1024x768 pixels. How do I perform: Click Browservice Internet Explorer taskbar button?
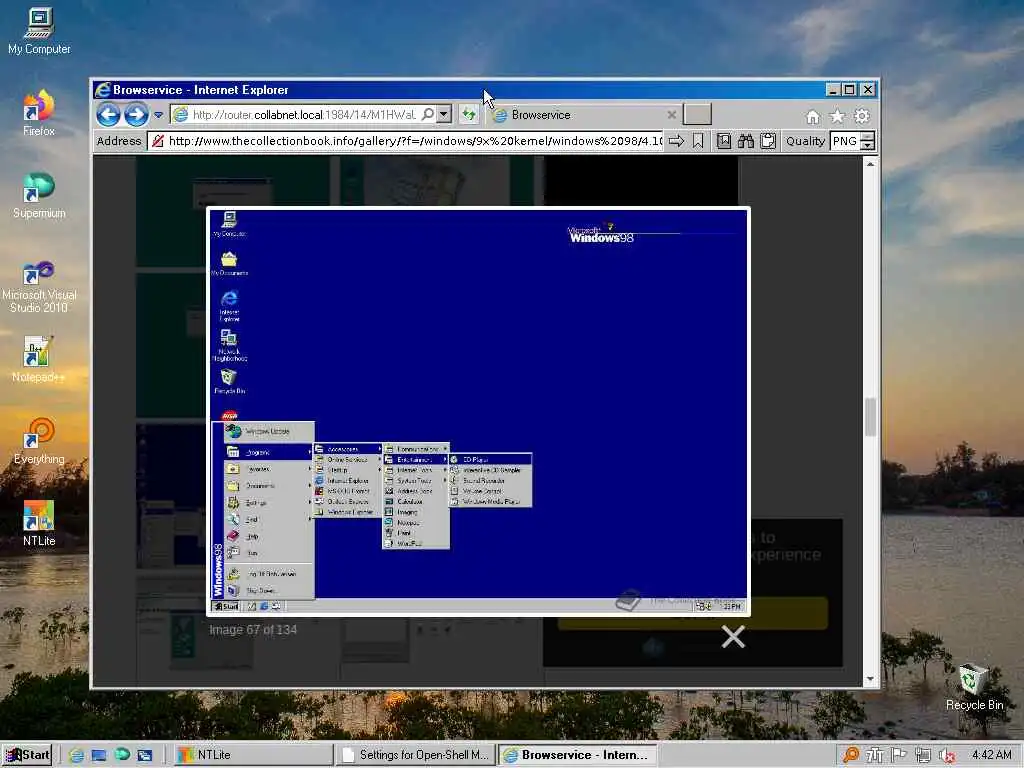(x=578, y=755)
